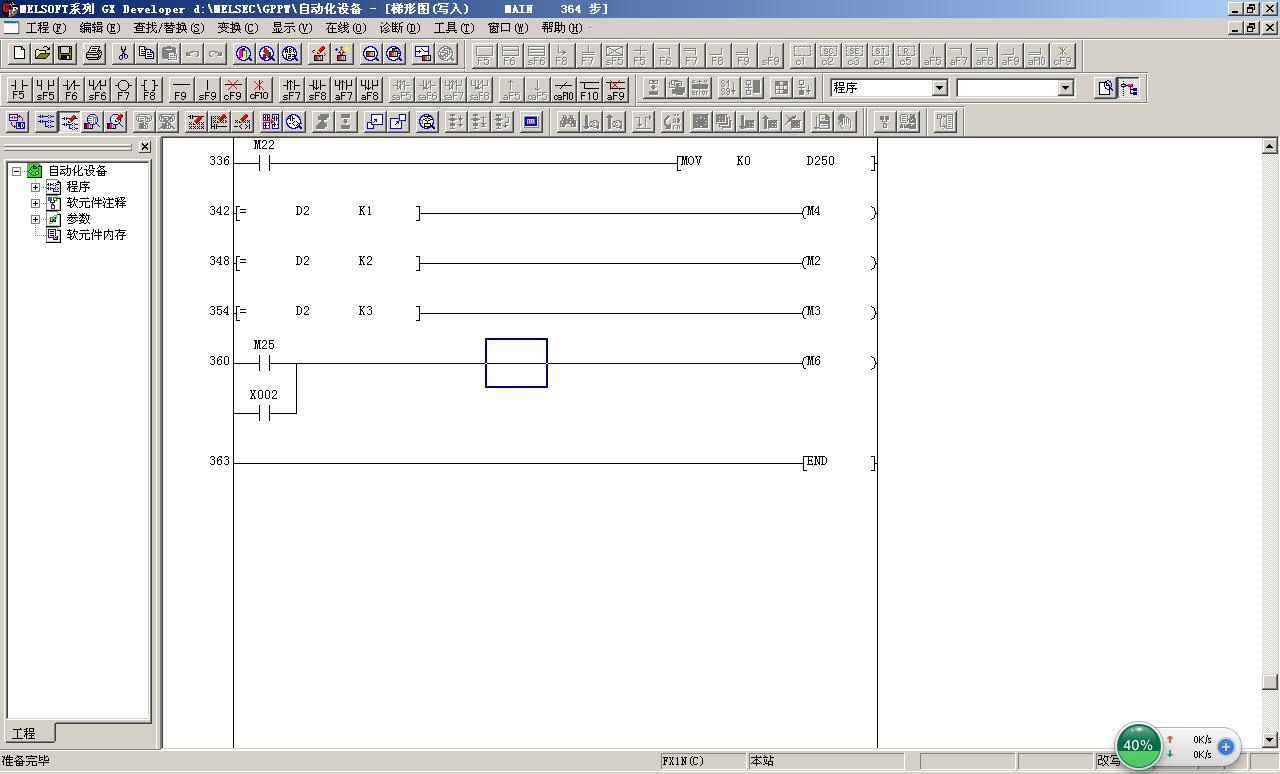Select draw line tool F10
1280x774 pixels.
(589, 89)
